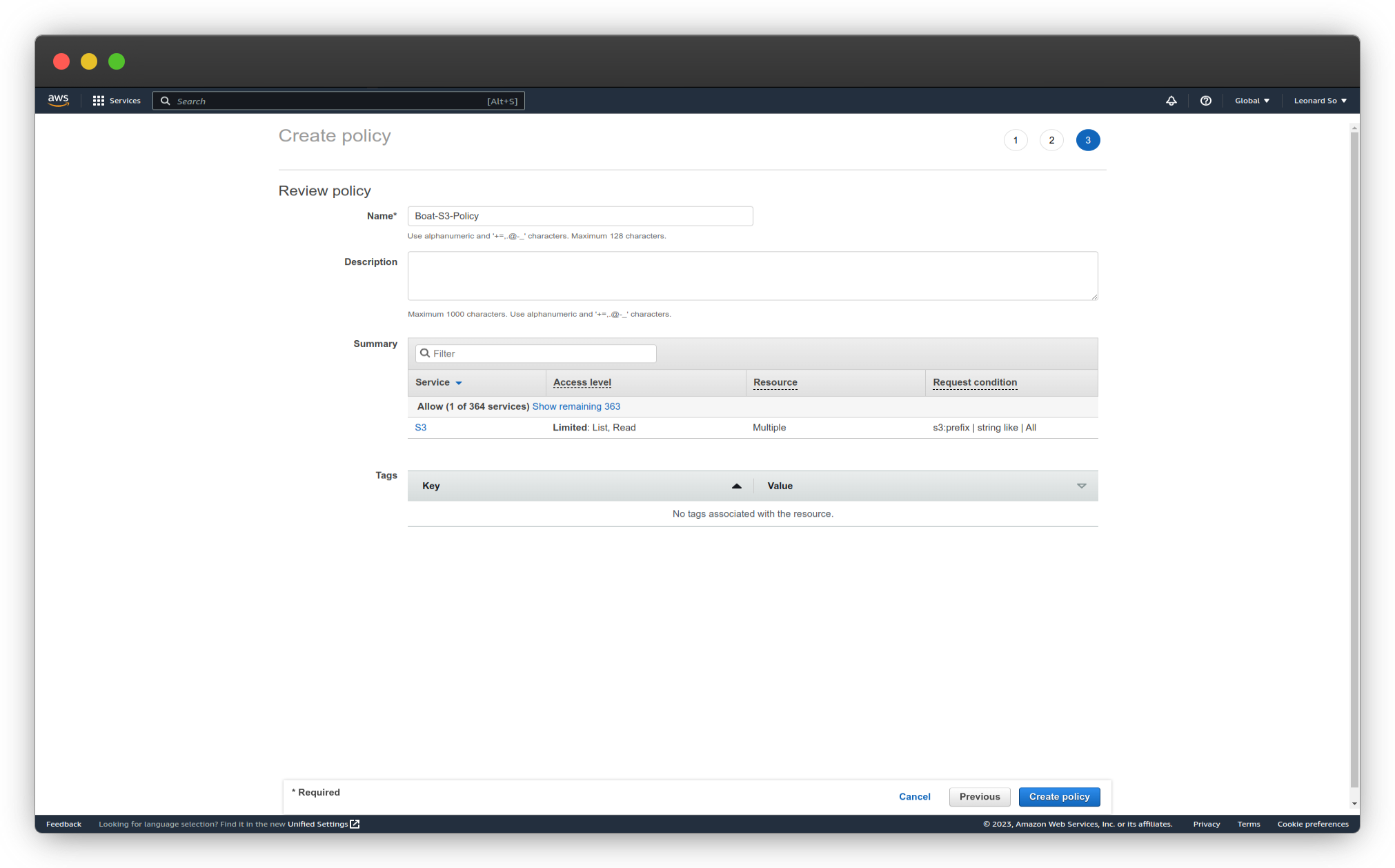
Task: Click the Create policy button
Action: pos(1058,797)
